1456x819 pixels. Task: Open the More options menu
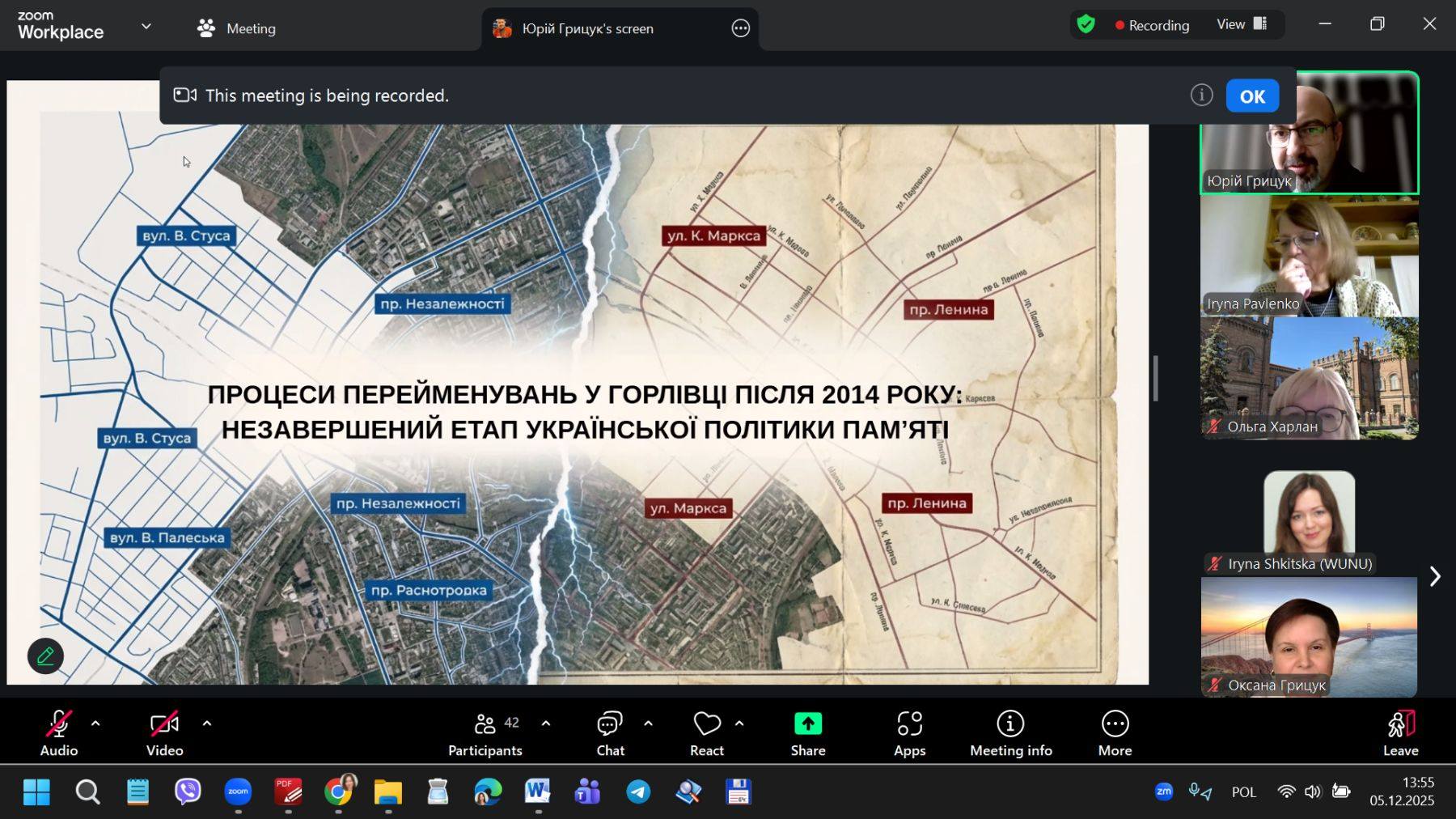pos(1115,733)
